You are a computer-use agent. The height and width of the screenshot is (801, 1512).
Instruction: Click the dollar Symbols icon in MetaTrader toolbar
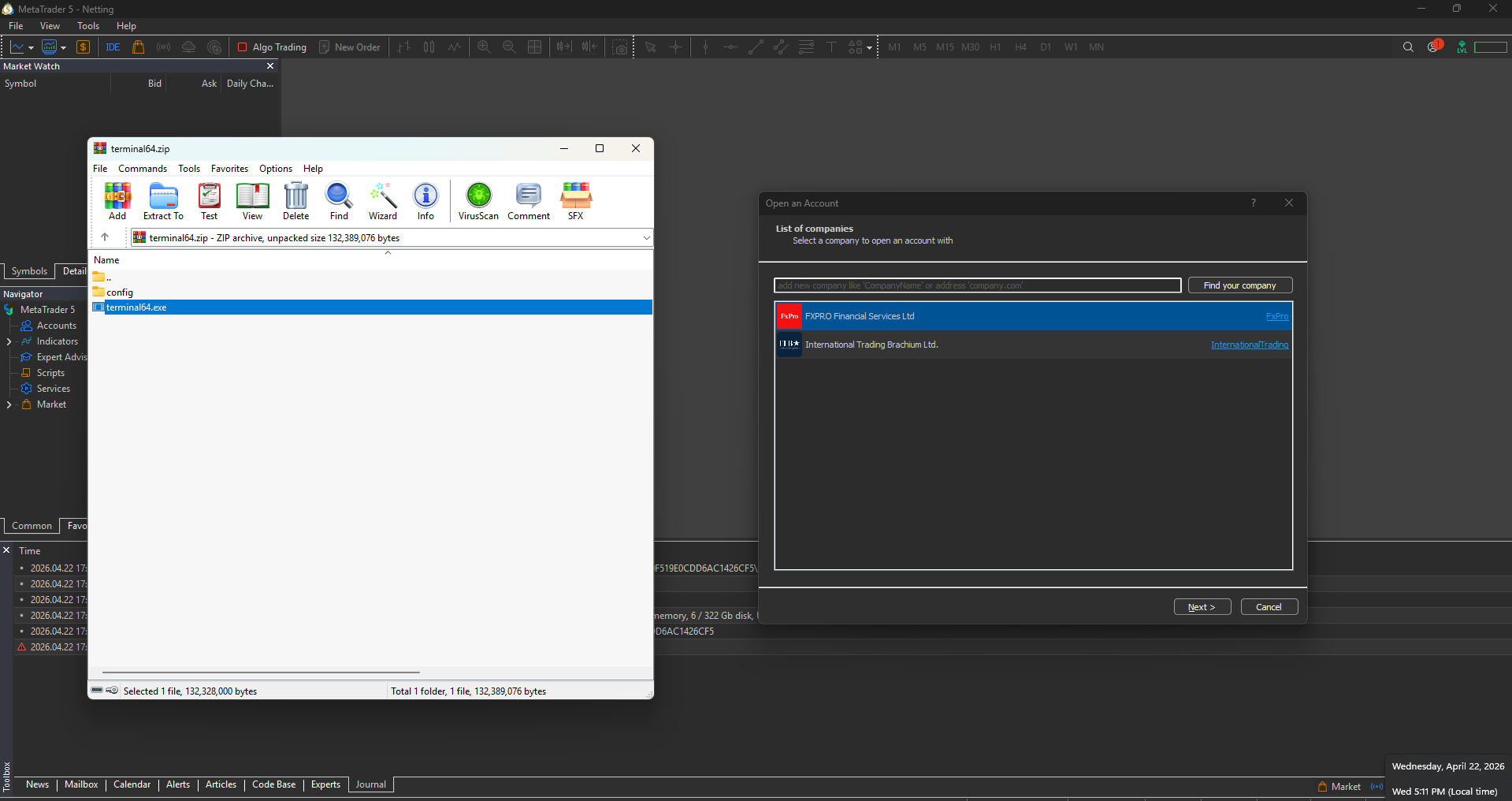[x=83, y=47]
